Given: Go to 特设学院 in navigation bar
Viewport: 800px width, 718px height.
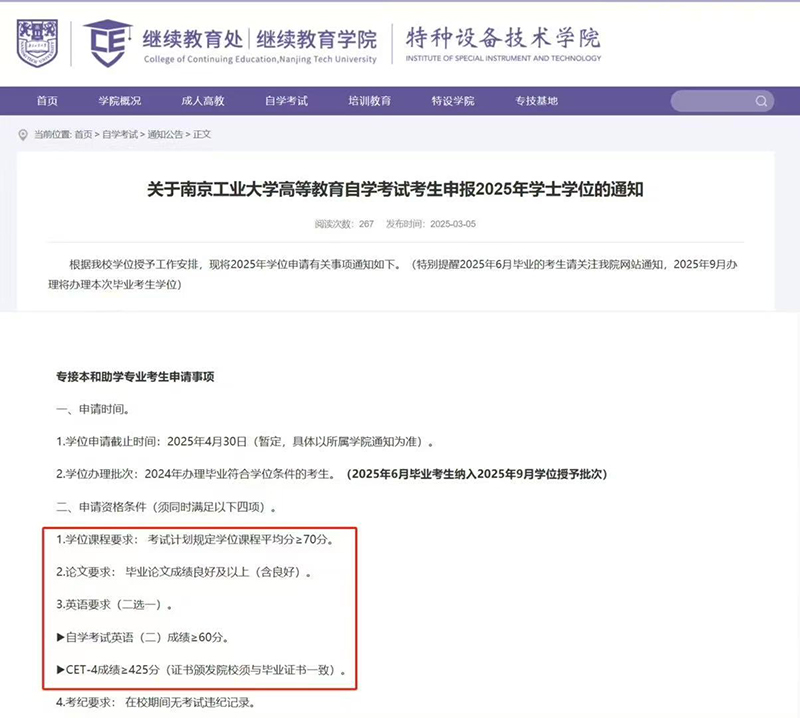Looking at the screenshot, I should click(453, 101).
